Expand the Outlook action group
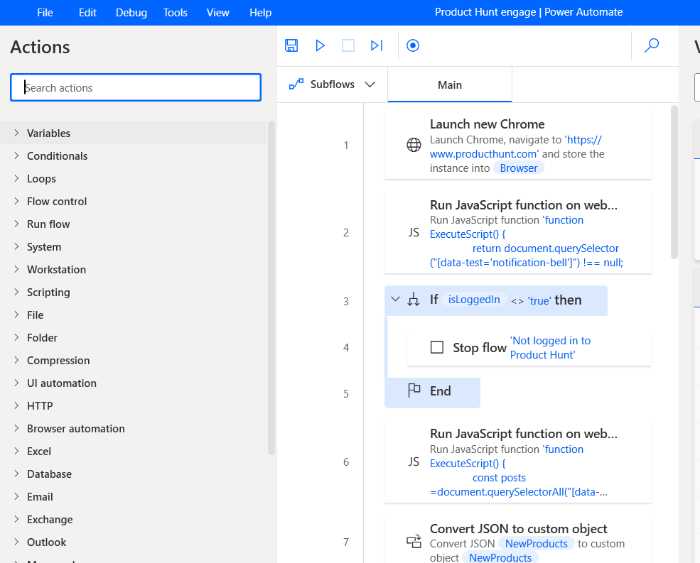The image size is (700, 563). point(17,542)
